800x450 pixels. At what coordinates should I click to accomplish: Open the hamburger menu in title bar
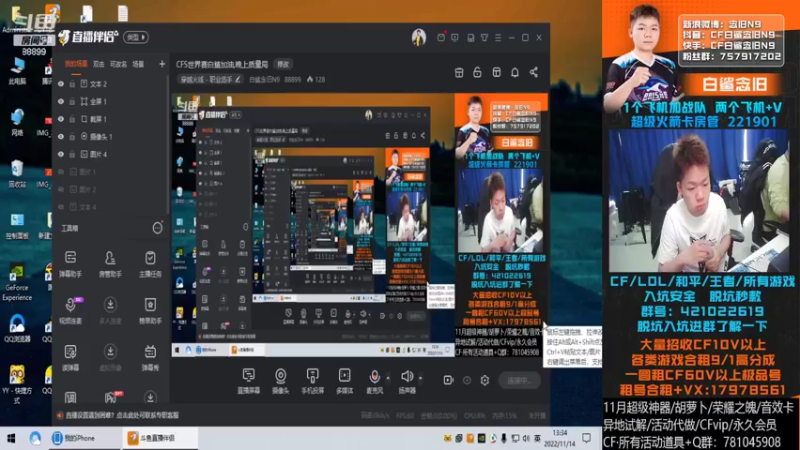point(498,38)
